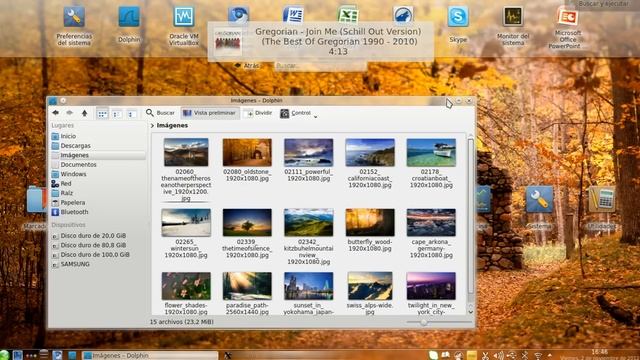Select 02339_thetimeofsilence image thumbnail
The width and height of the screenshot is (640, 360).
click(x=247, y=222)
